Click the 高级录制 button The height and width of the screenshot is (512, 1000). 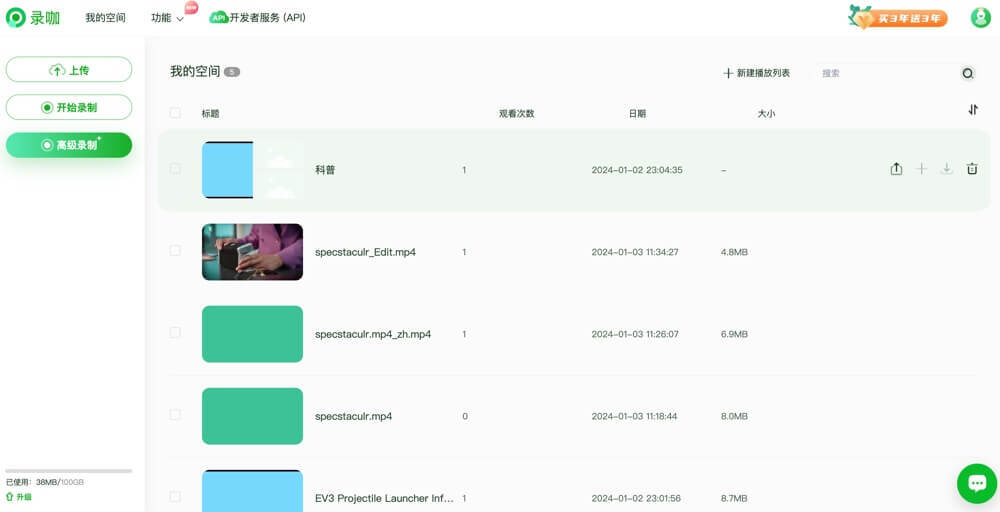coord(69,145)
